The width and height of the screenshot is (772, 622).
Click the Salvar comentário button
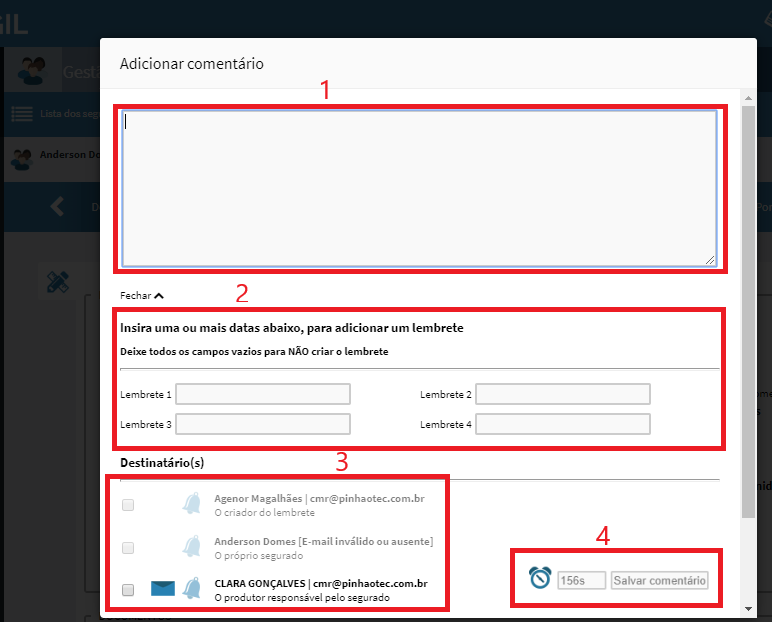(660, 580)
